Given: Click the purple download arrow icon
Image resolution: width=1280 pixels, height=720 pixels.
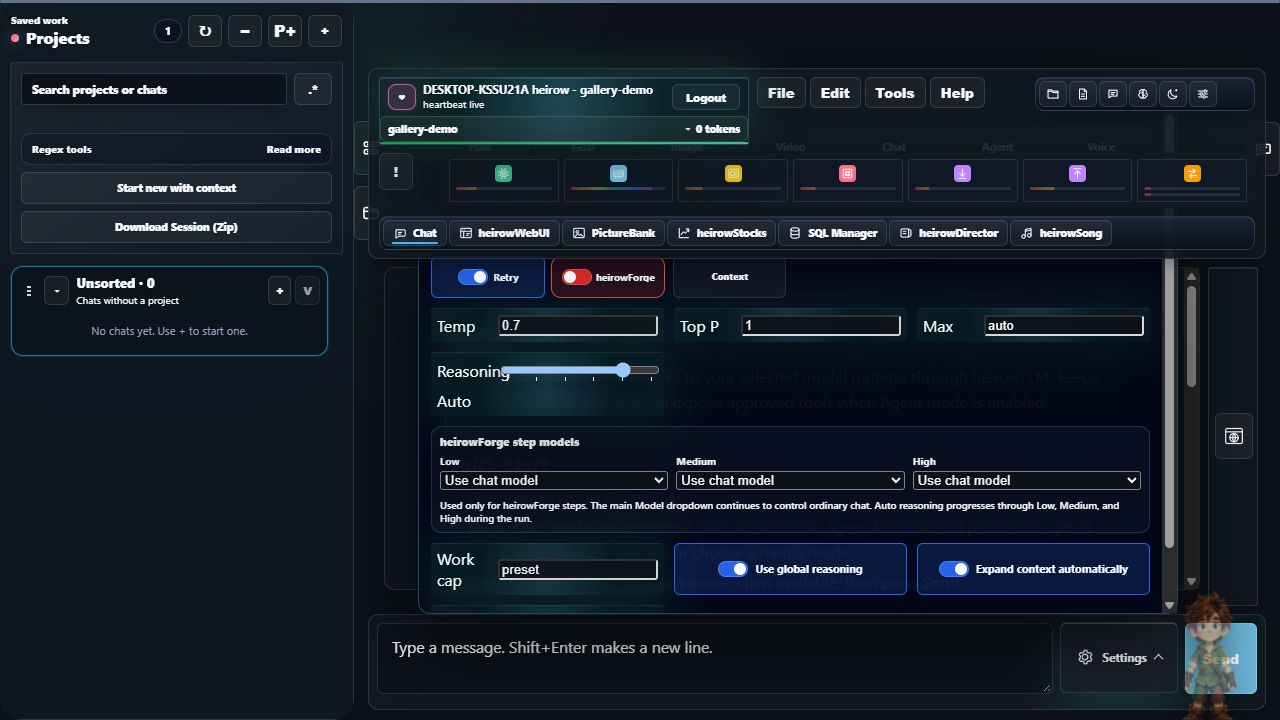Looking at the screenshot, I should pyautogui.click(x=962, y=173).
